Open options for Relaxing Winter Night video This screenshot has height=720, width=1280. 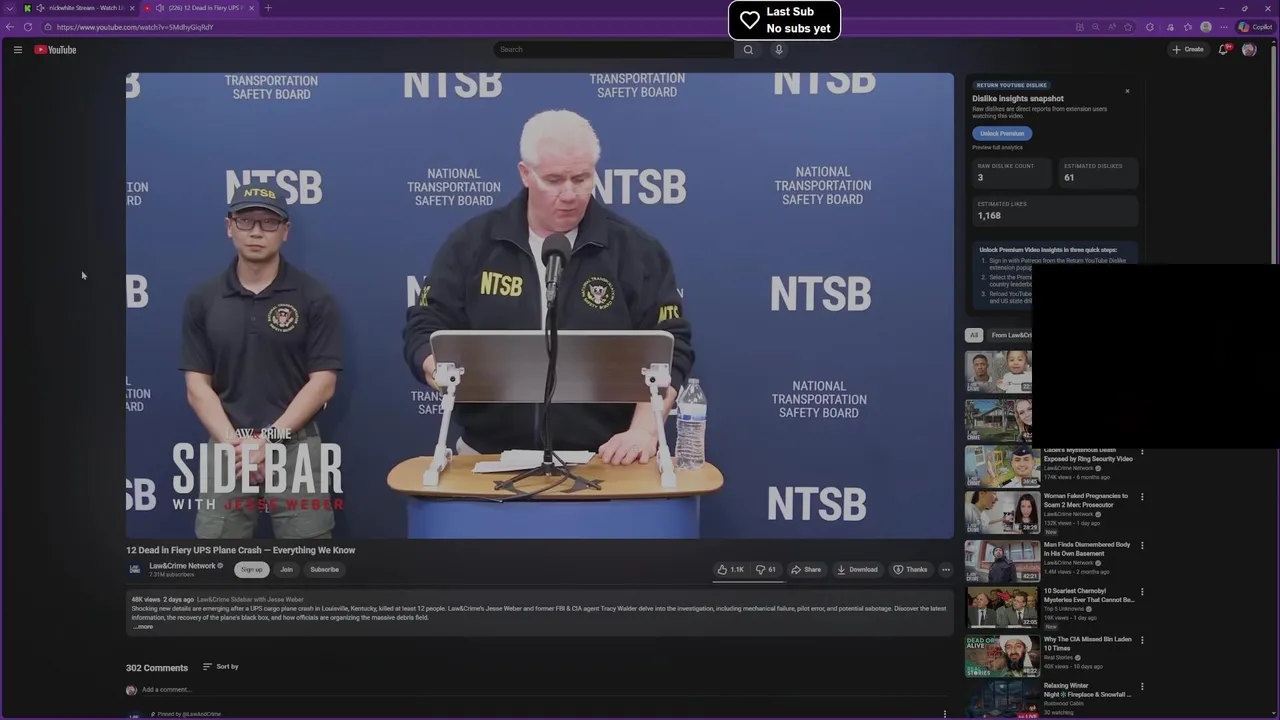1142,687
